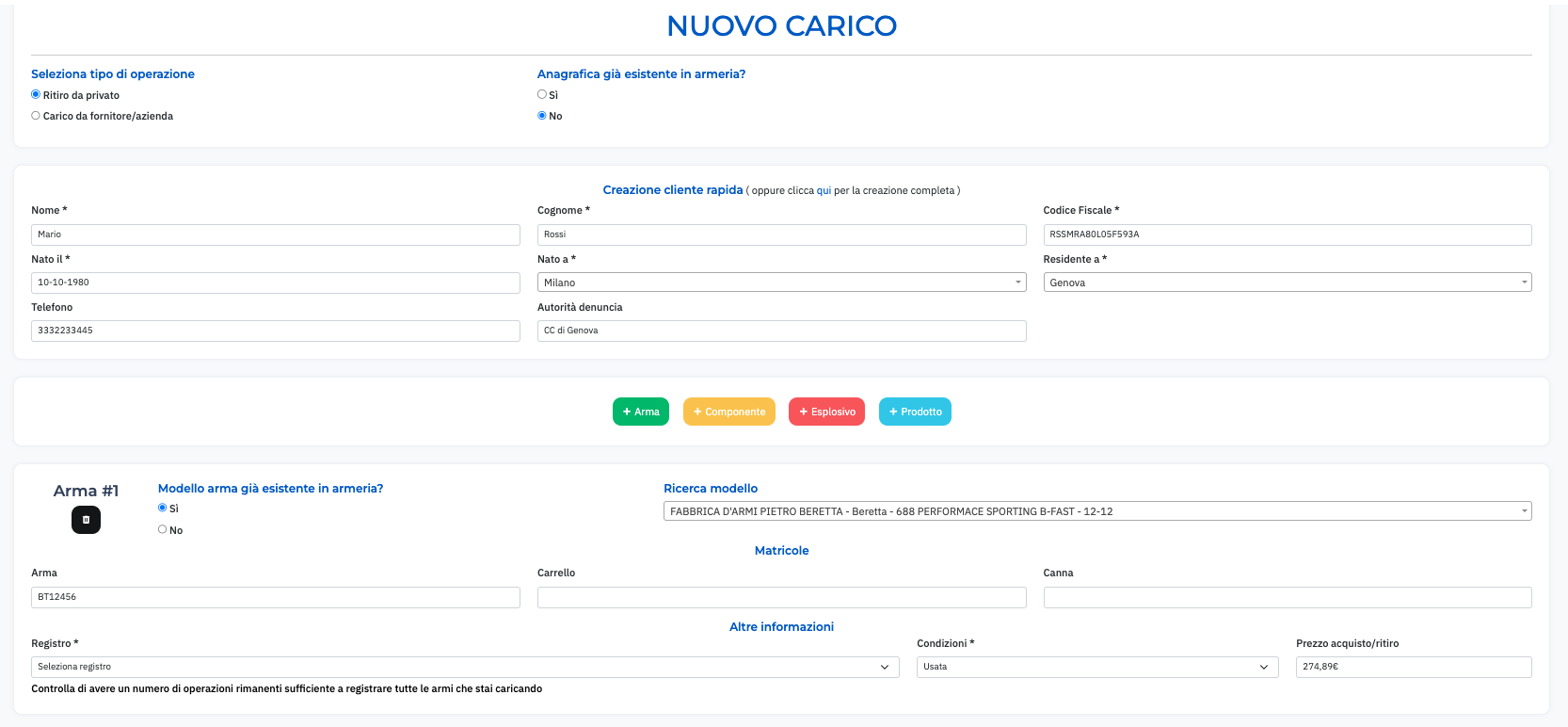Focus the Carrello serial number field
Screen dimensions: 1568x727
click(781, 597)
